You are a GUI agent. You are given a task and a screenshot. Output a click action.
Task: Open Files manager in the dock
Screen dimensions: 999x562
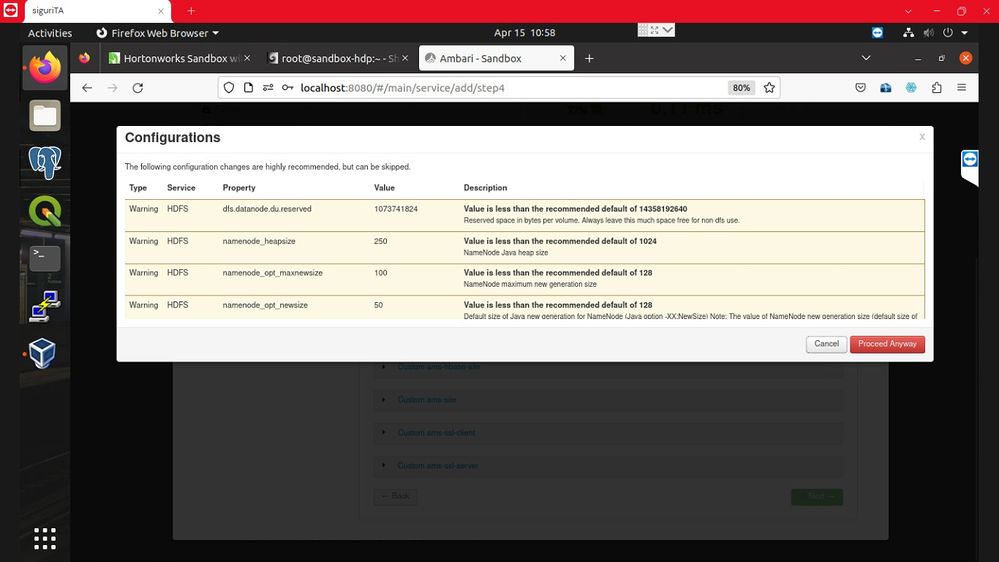click(45, 115)
